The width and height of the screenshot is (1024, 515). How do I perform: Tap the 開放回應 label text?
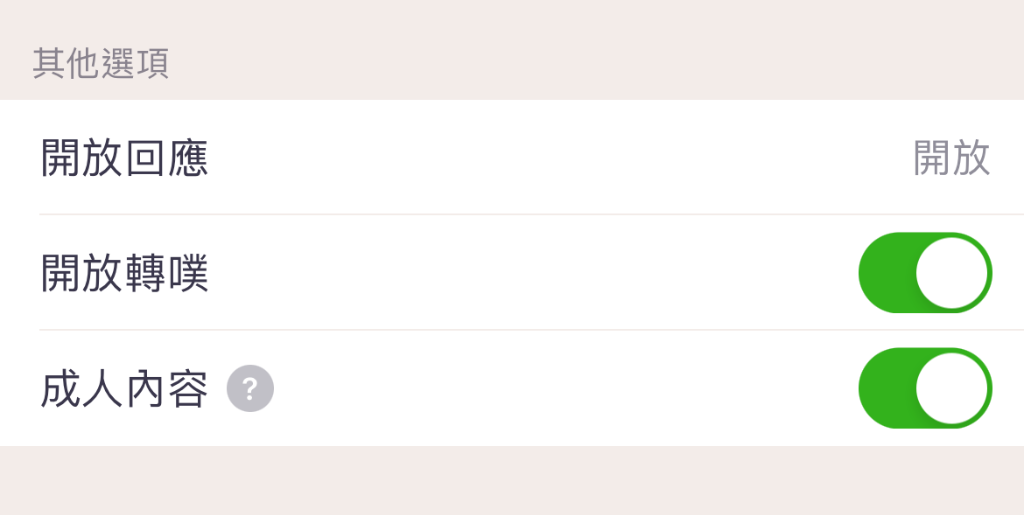(x=125, y=158)
